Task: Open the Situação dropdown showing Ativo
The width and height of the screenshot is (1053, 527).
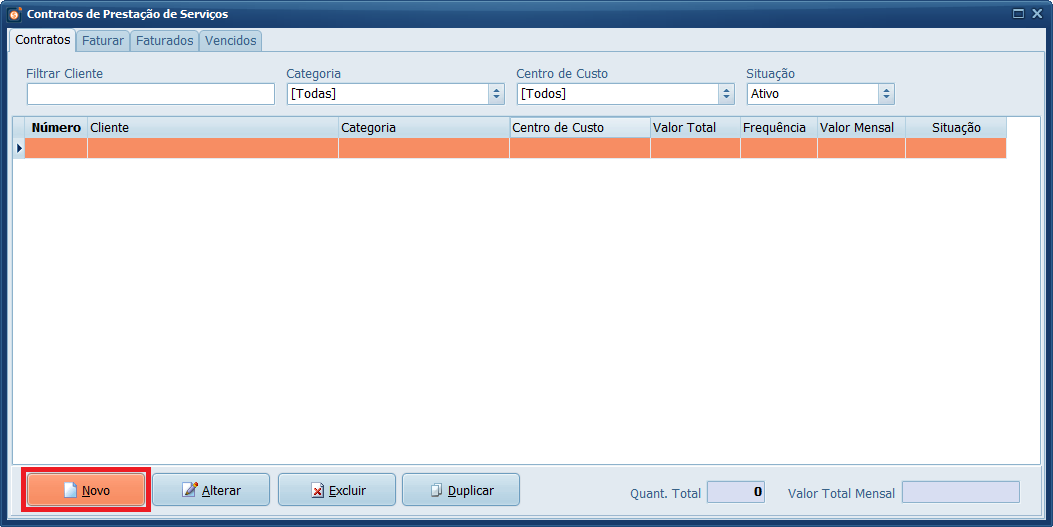Action: pyautogui.click(x=885, y=94)
